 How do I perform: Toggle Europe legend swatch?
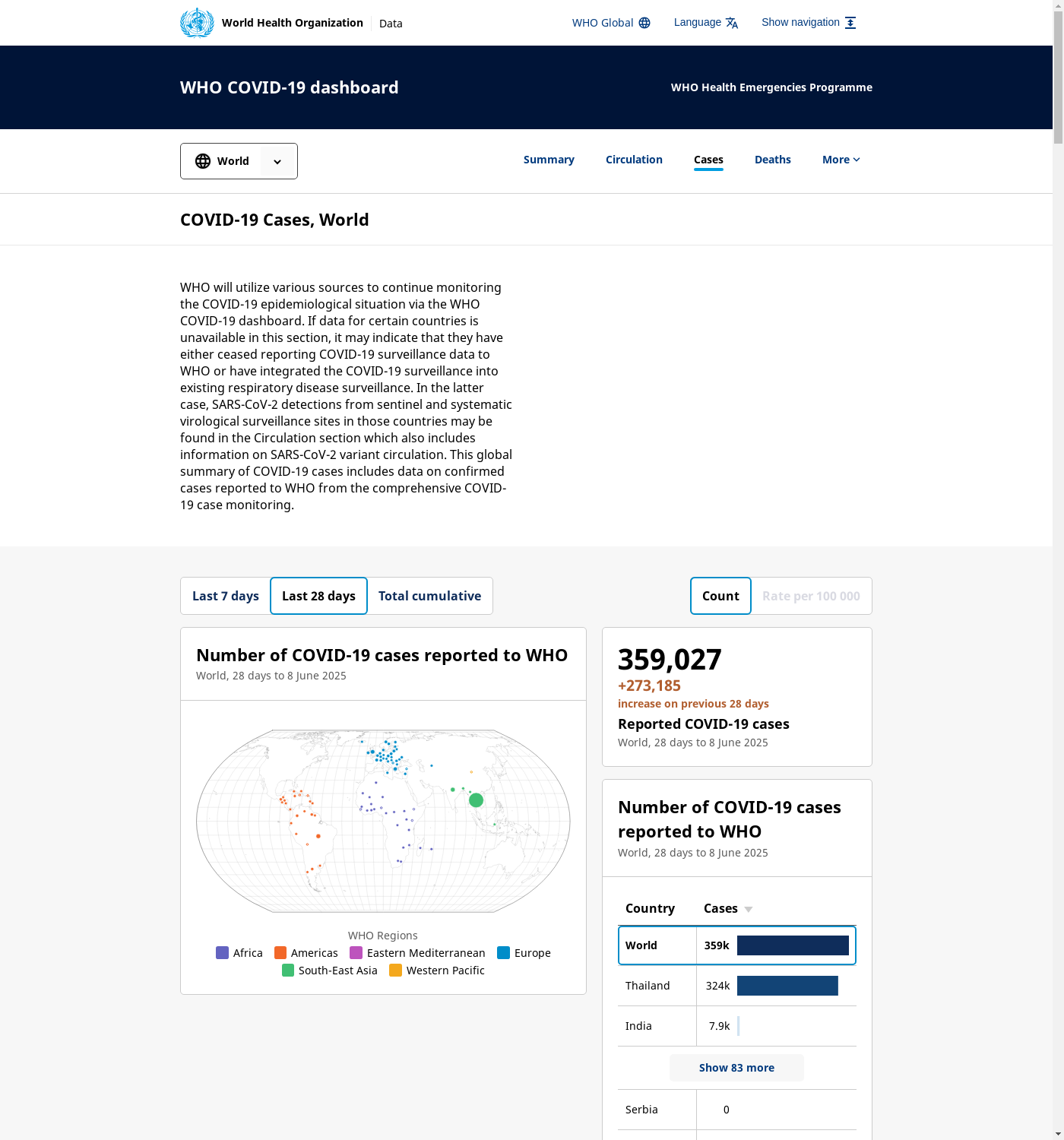click(x=503, y=953)
